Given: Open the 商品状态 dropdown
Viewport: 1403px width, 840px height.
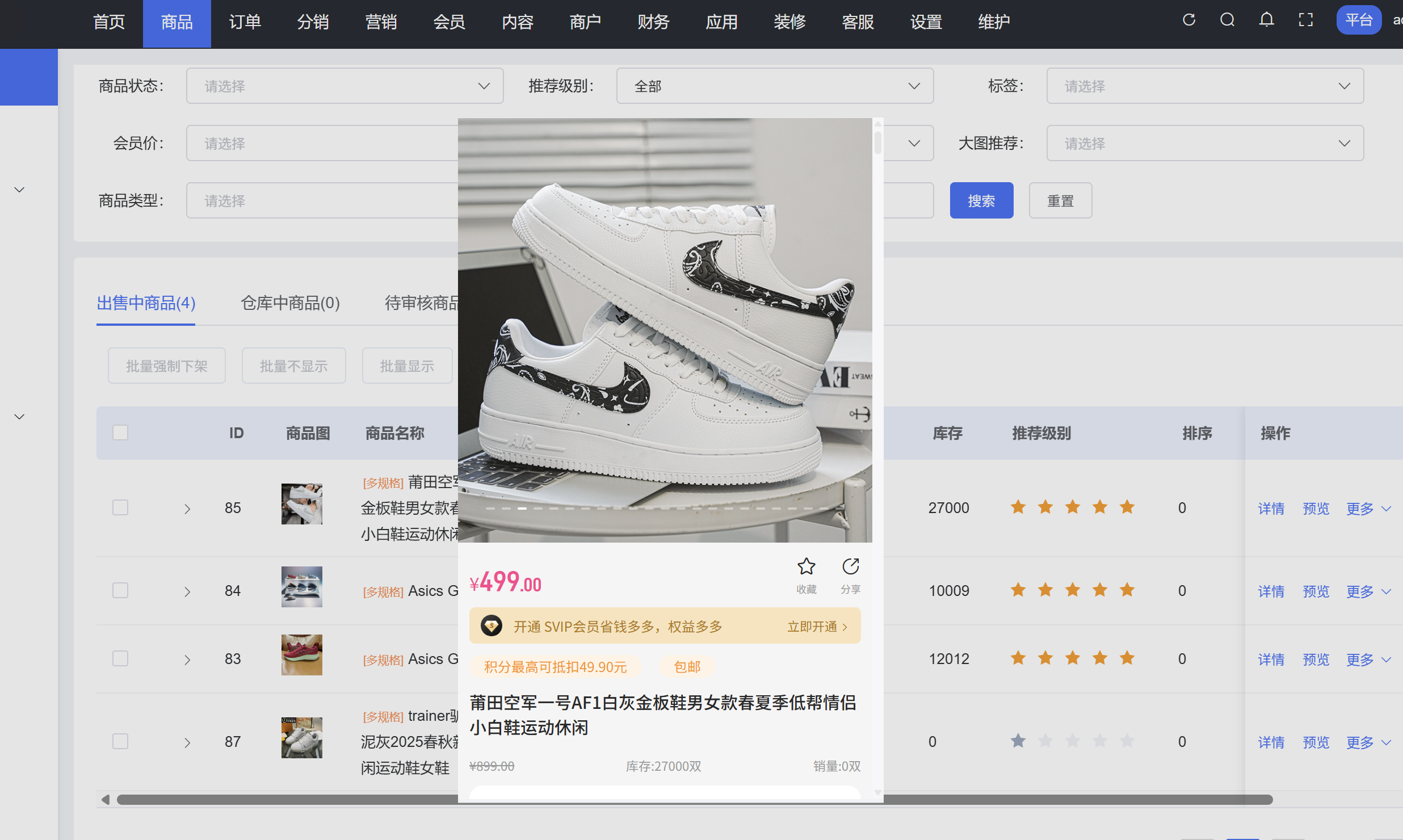Looking at the screenshot, I should pyautogui.click(x=345, y=86).
